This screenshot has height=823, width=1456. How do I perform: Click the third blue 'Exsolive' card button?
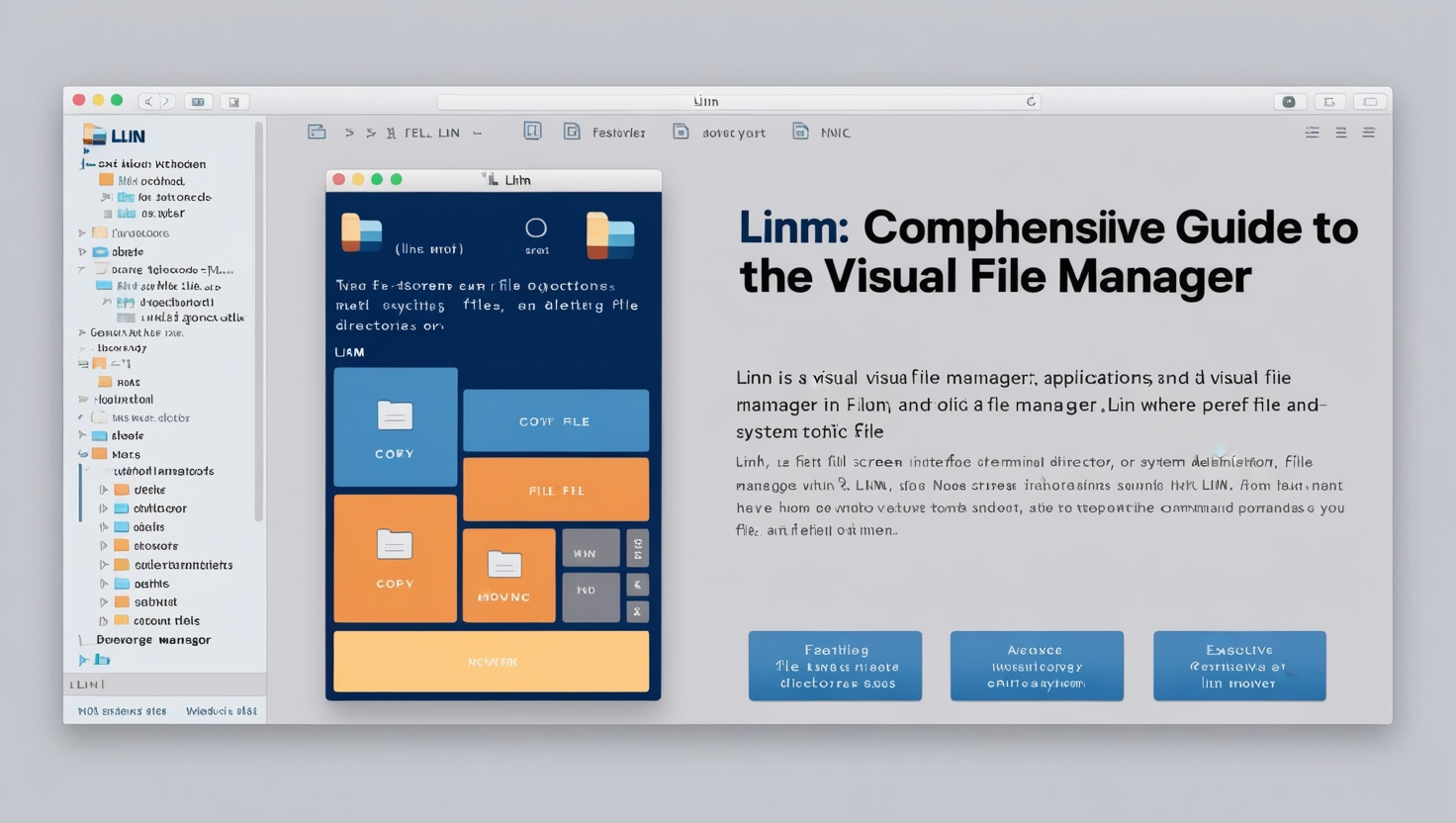point(1239,666)
